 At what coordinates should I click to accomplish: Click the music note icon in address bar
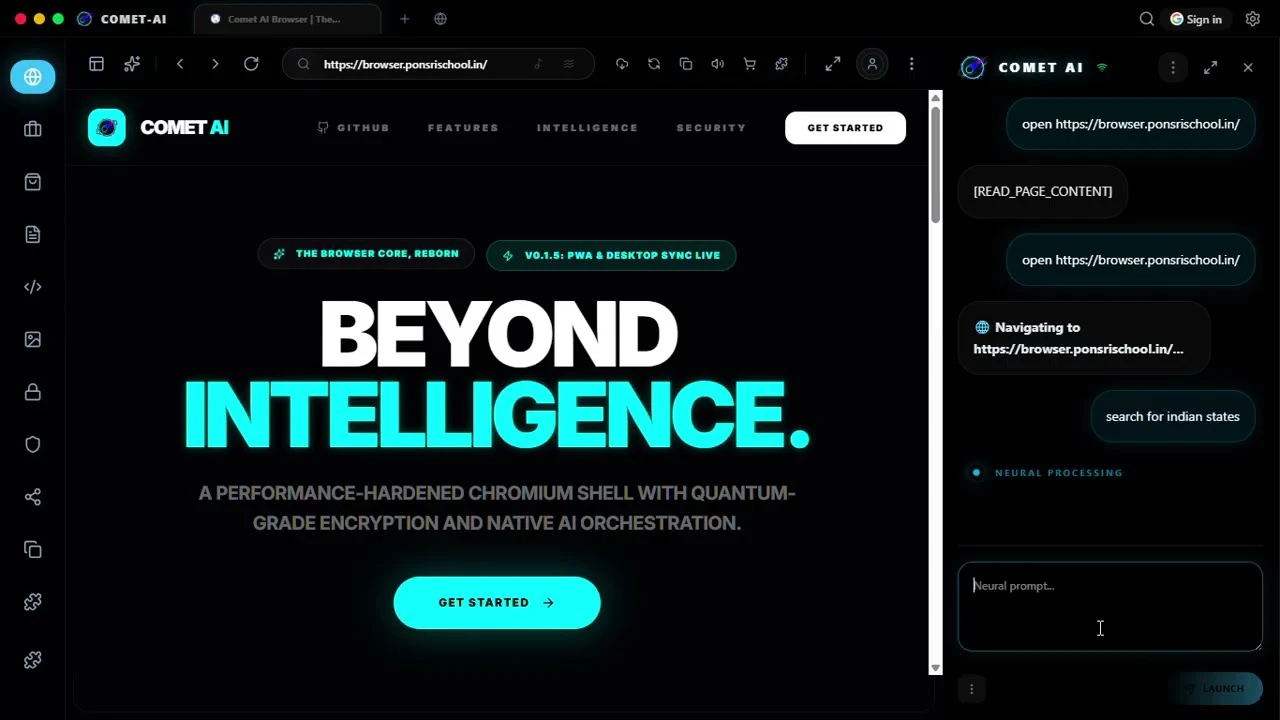tap(538, 64)
